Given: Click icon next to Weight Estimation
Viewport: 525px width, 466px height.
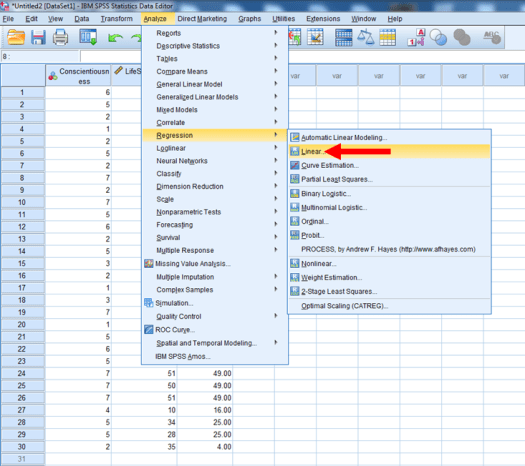Looking at the screenshot, I should point(295,278).
